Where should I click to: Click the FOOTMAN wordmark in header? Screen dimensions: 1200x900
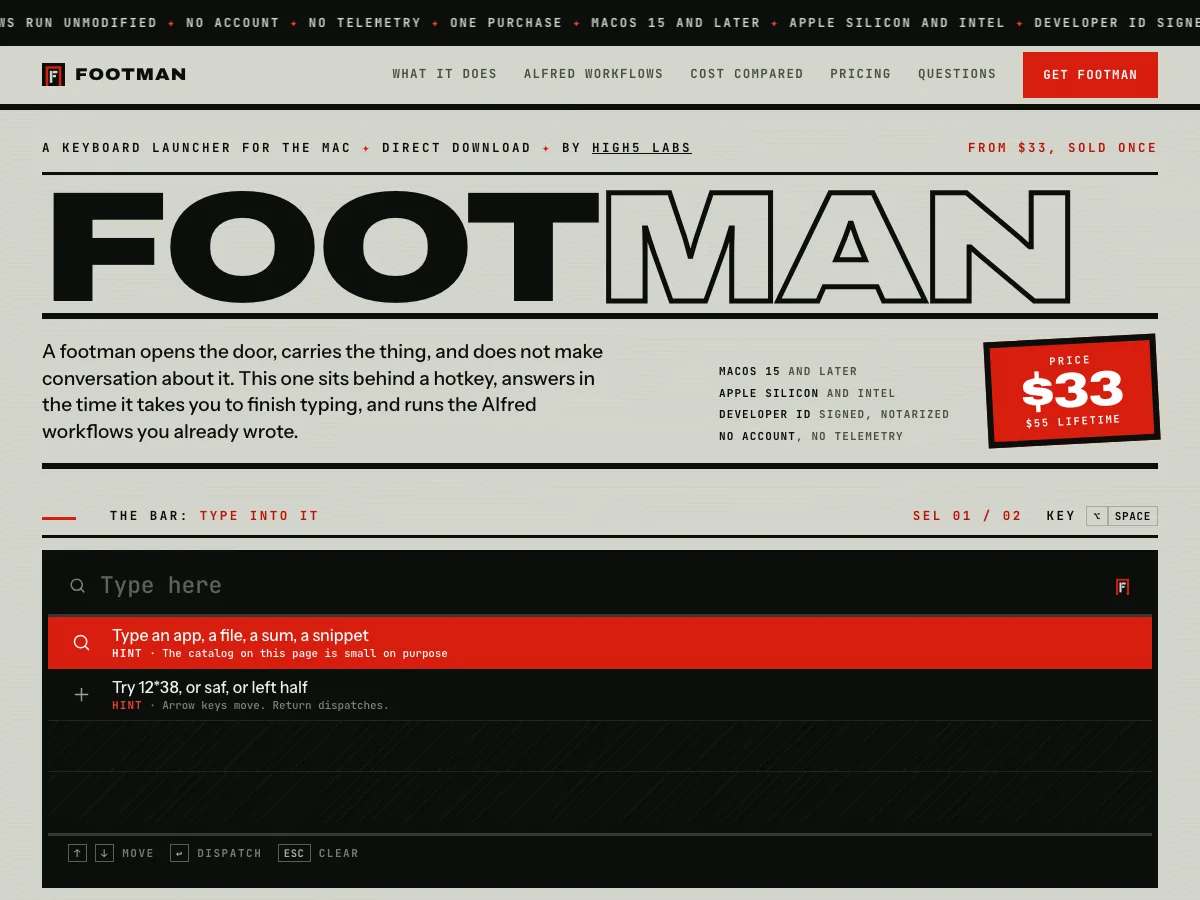[x=131, y=74]
